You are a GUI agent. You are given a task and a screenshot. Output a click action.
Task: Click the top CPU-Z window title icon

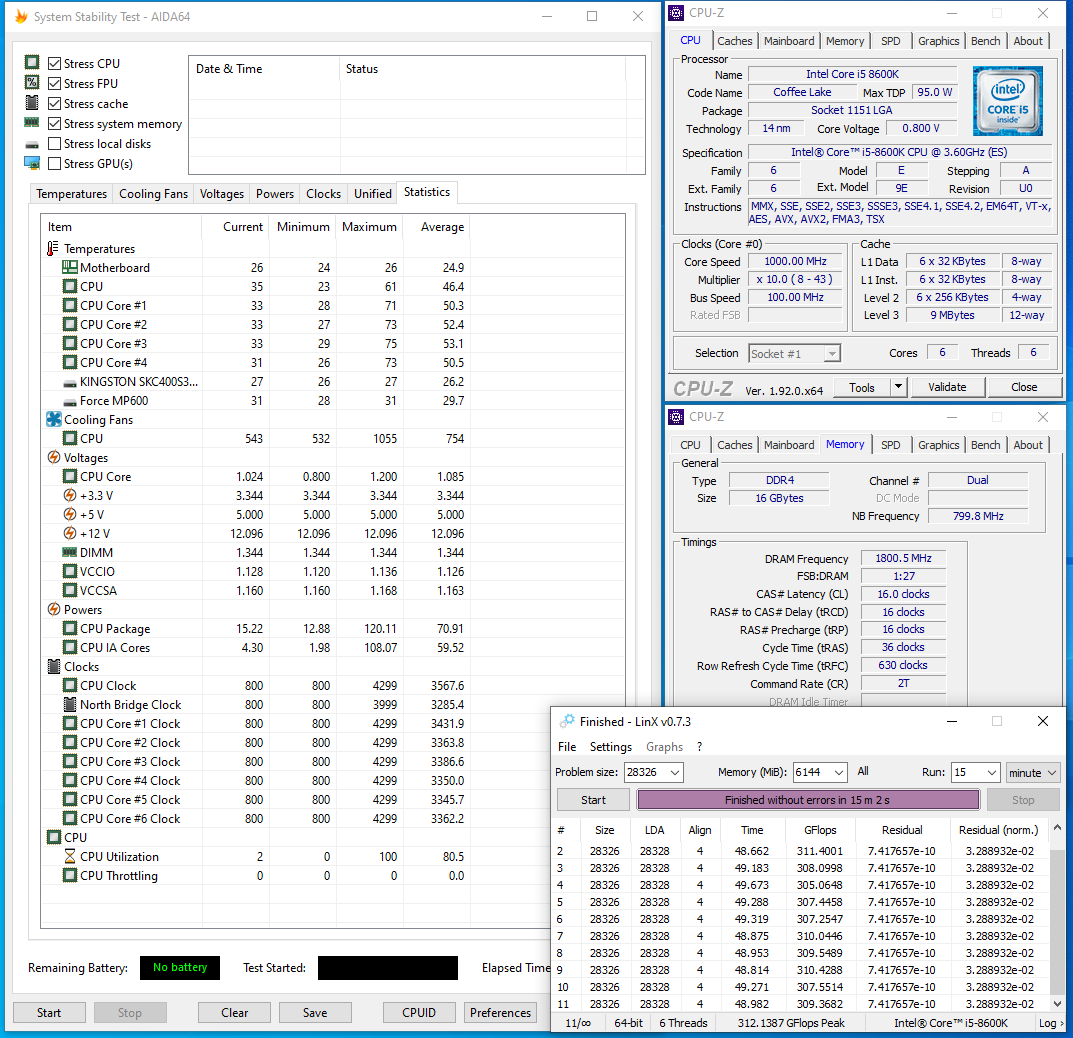point(676,13)
